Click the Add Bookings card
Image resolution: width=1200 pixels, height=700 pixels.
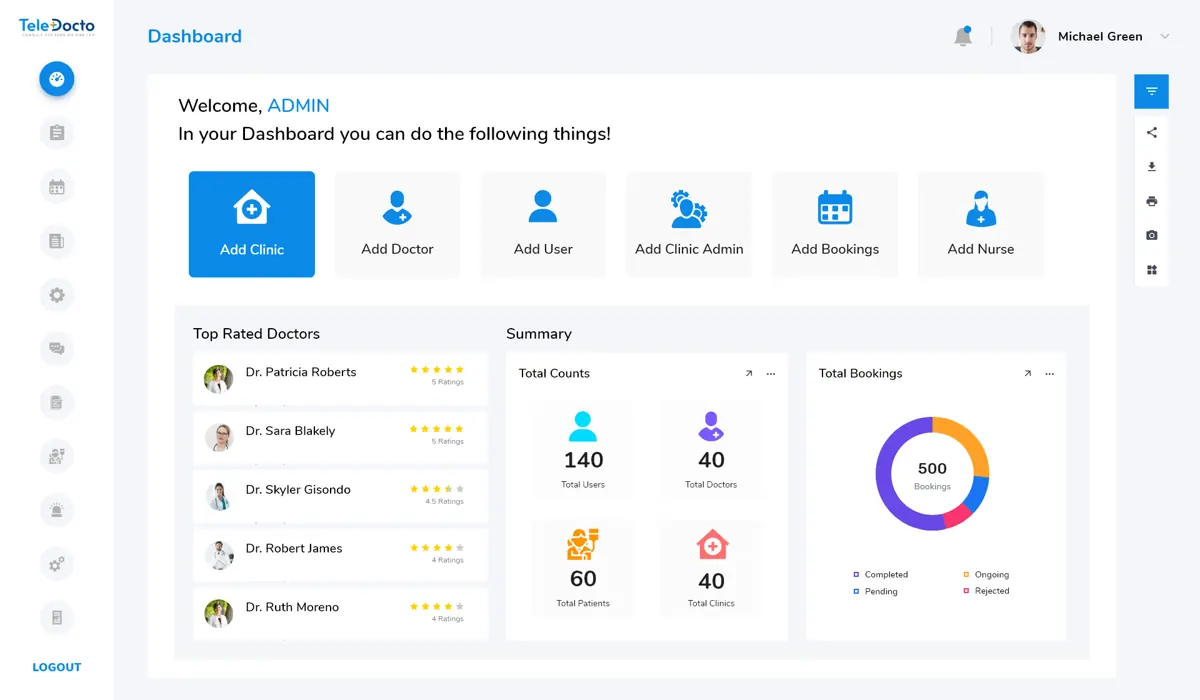pyautogui.click(x=835, y=224)
